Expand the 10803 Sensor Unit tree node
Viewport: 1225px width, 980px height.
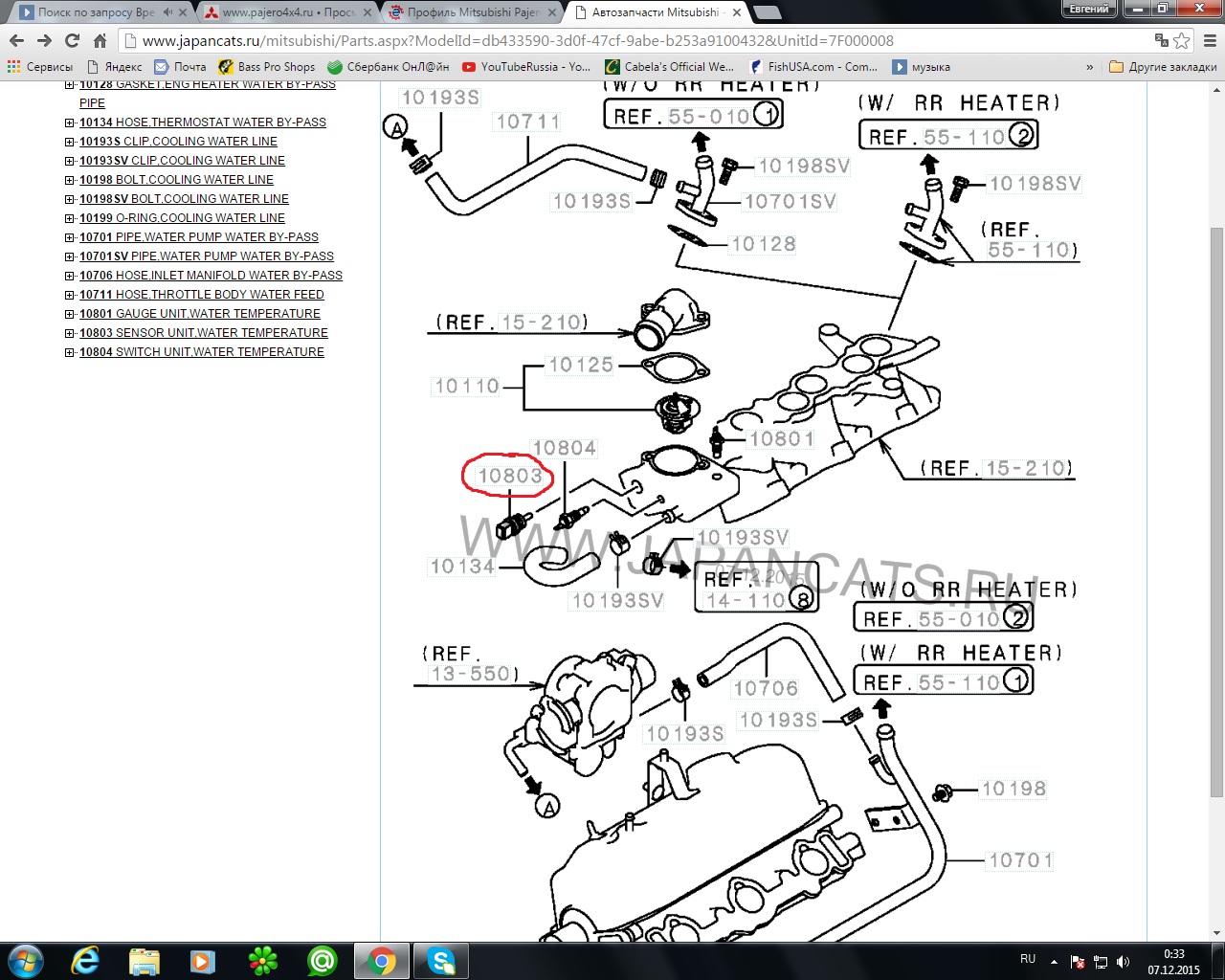point(70,333)
